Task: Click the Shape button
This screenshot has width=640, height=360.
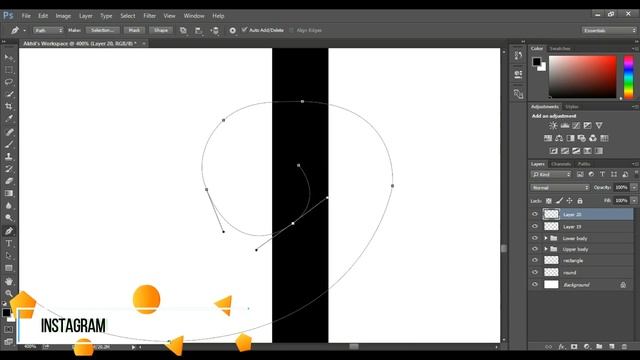Action: click(161, 30)
